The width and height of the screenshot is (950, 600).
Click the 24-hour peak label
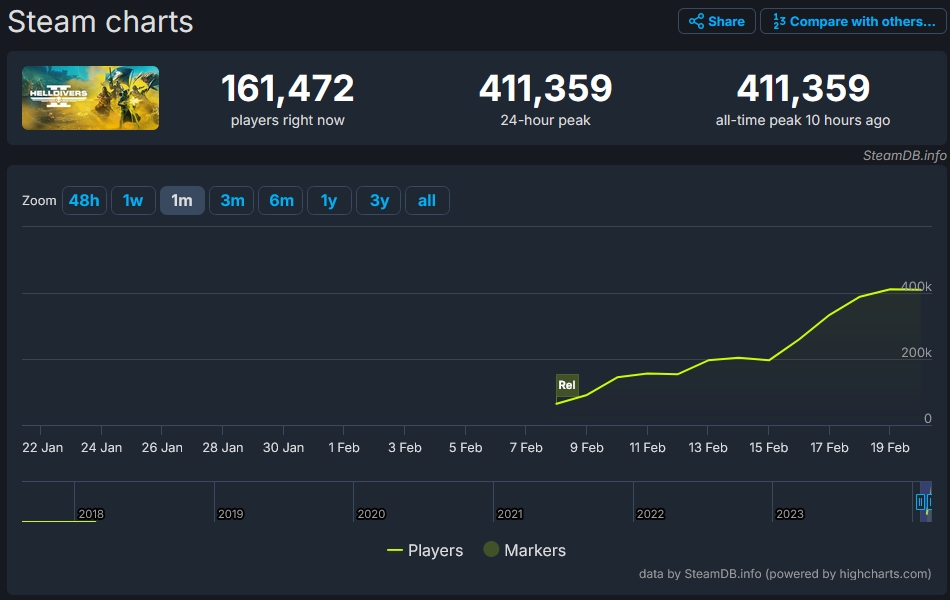point(545,120)
